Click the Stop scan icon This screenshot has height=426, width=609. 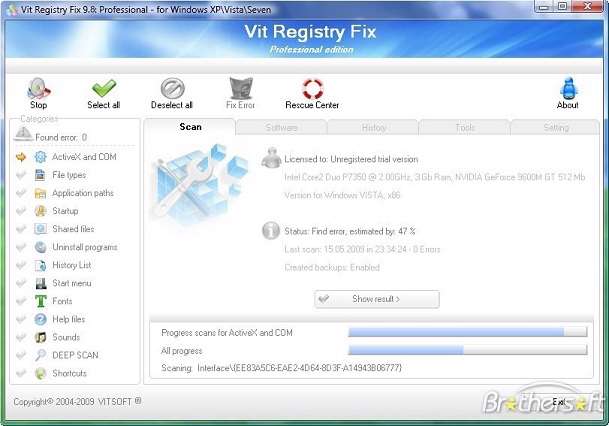pyautogui.click(x=38, y=89)
